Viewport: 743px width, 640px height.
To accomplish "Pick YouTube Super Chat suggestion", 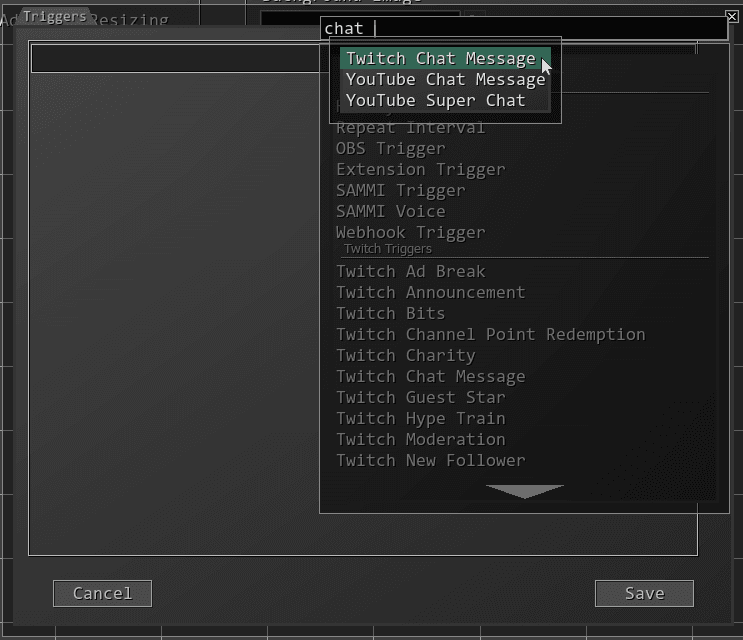I will (445, 100).
